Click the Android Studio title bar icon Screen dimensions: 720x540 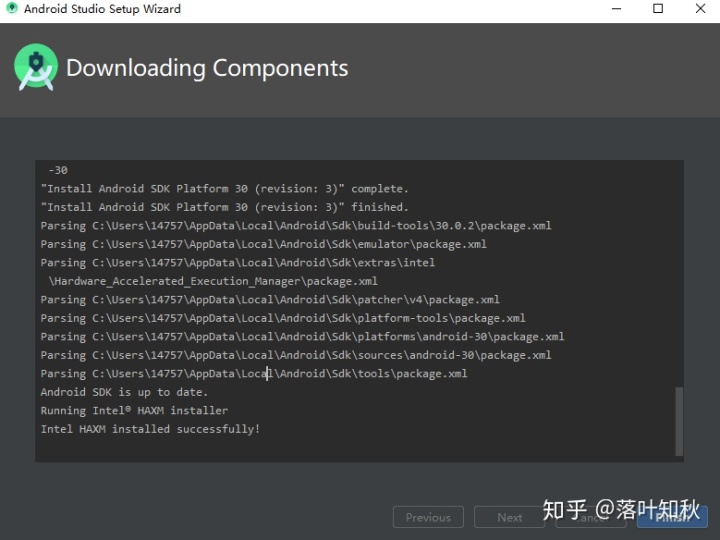coord(12,8)
